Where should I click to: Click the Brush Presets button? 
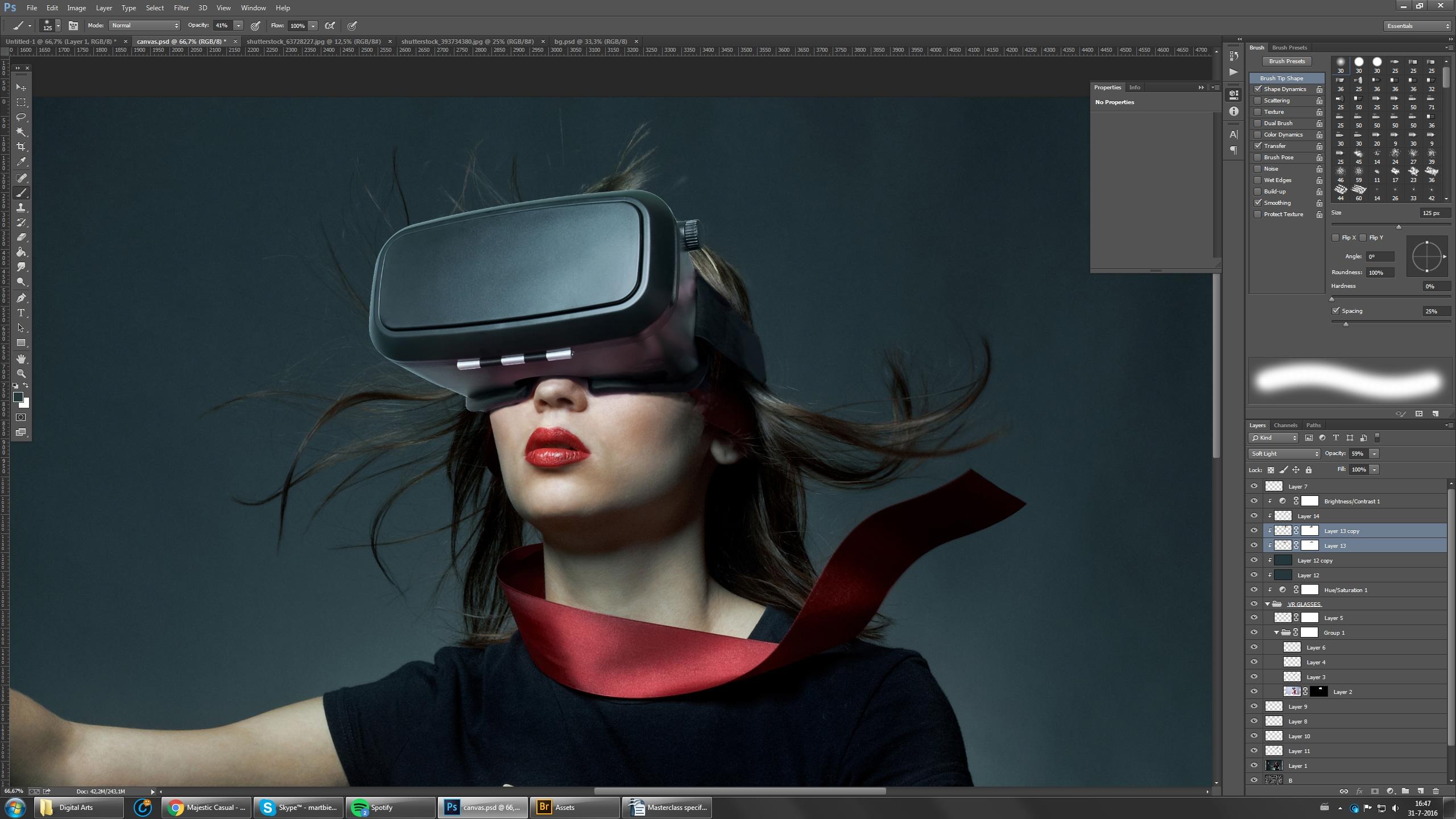[1287, 61]
